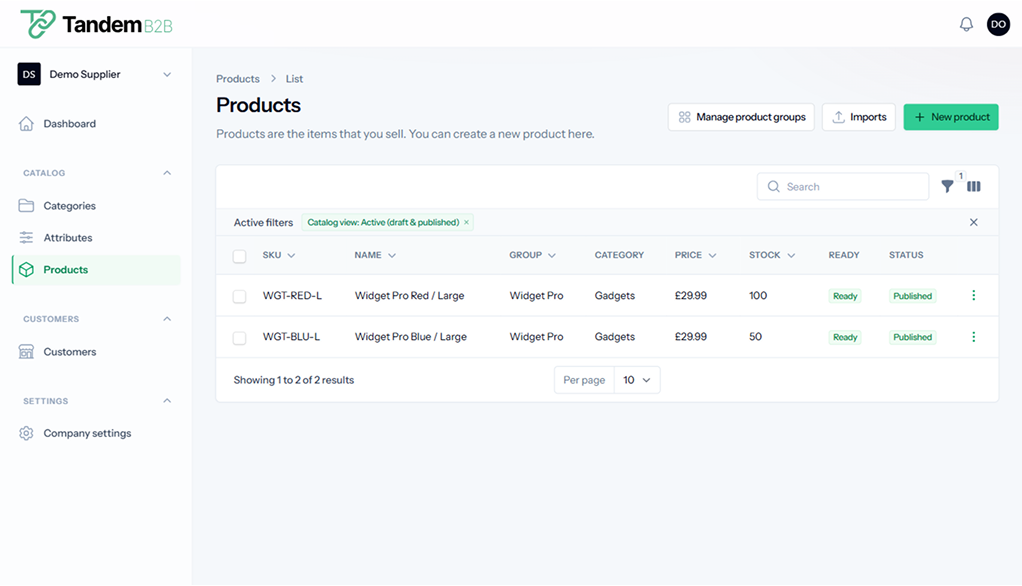
Task: Click the Attributes sliders icon
Action: click(x=26, y=237)
